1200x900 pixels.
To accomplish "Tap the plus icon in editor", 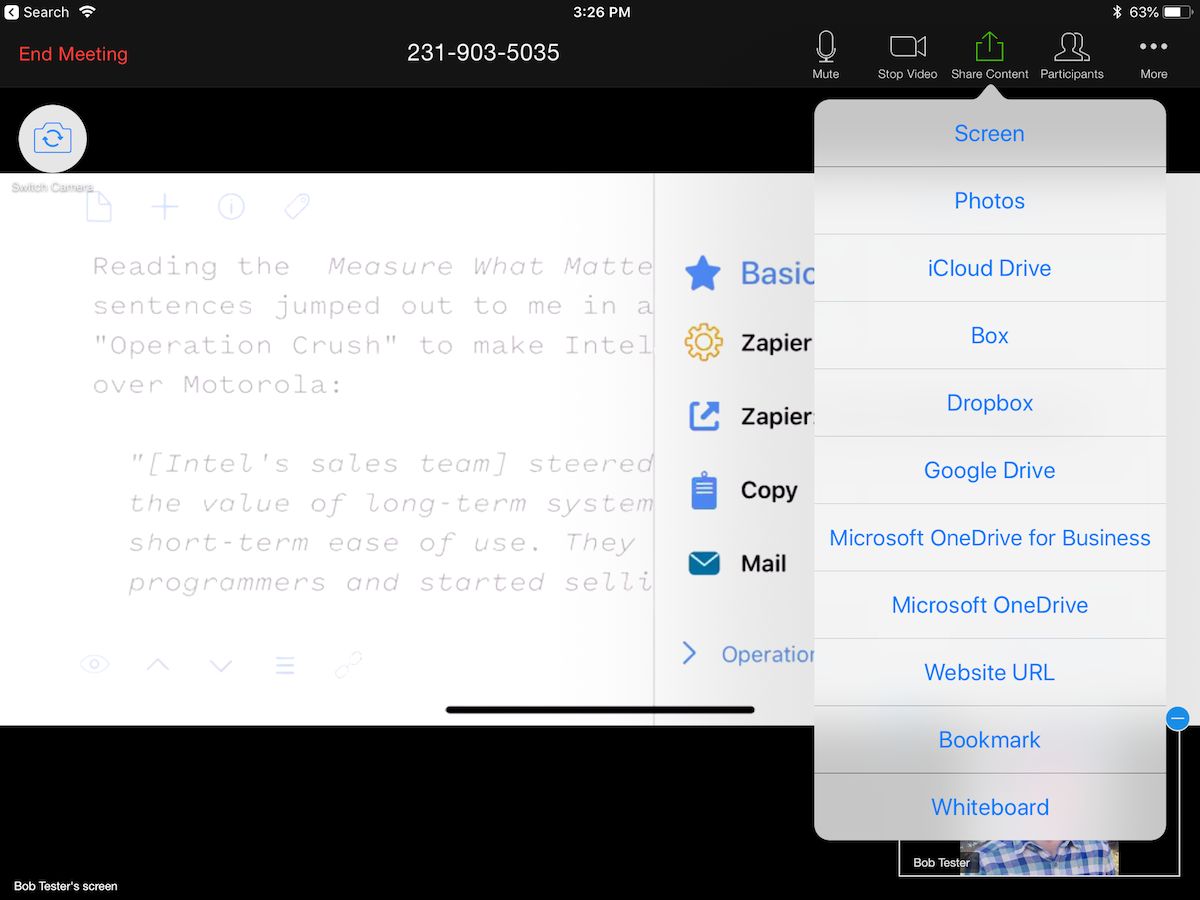I will click(164, 207).
